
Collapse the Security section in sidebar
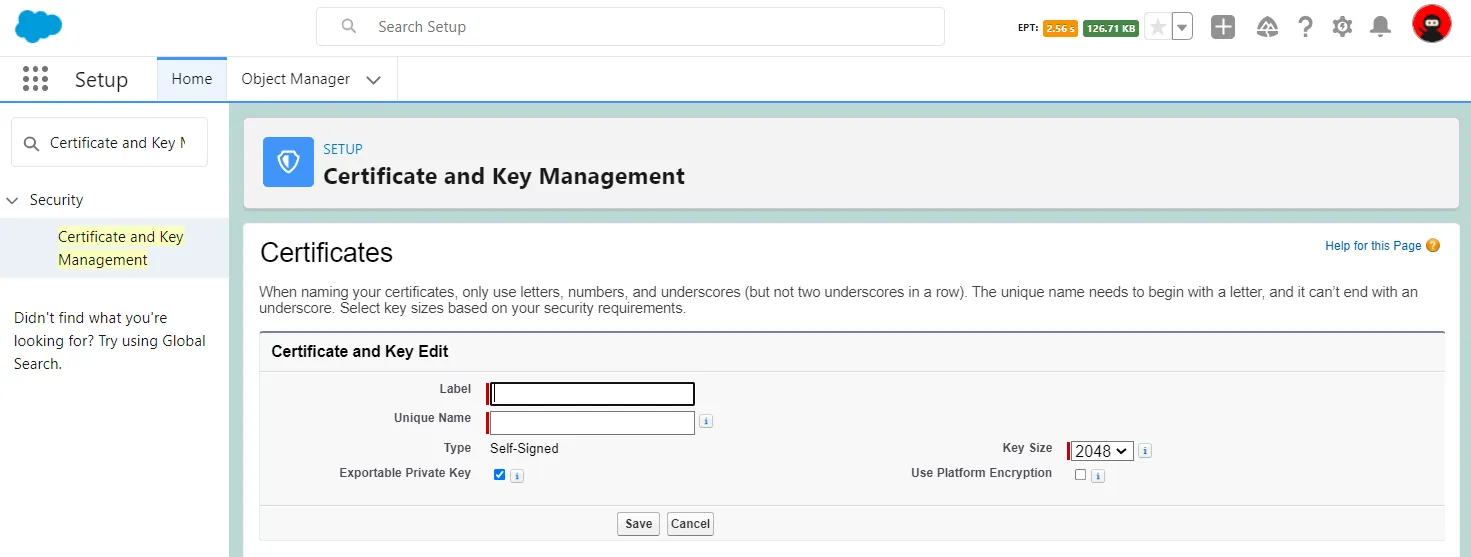coord(13,200)
